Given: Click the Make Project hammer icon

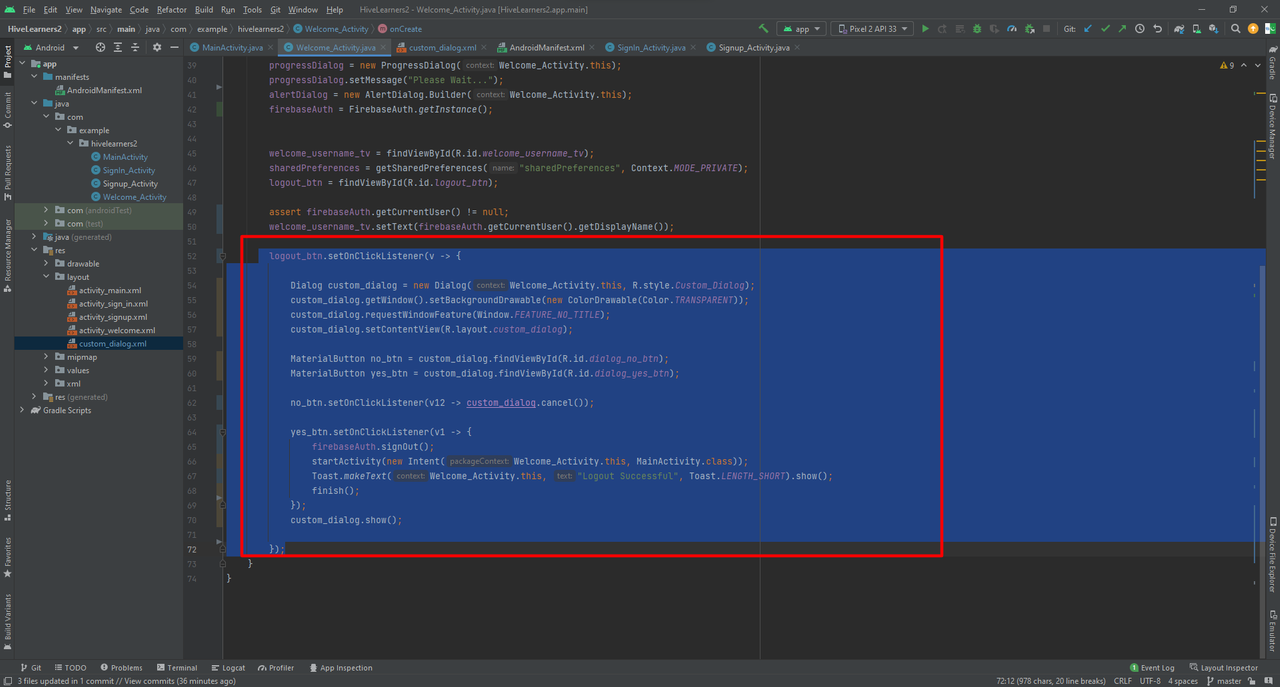Looking at the screenshot, I should click(x=765, y=29).
